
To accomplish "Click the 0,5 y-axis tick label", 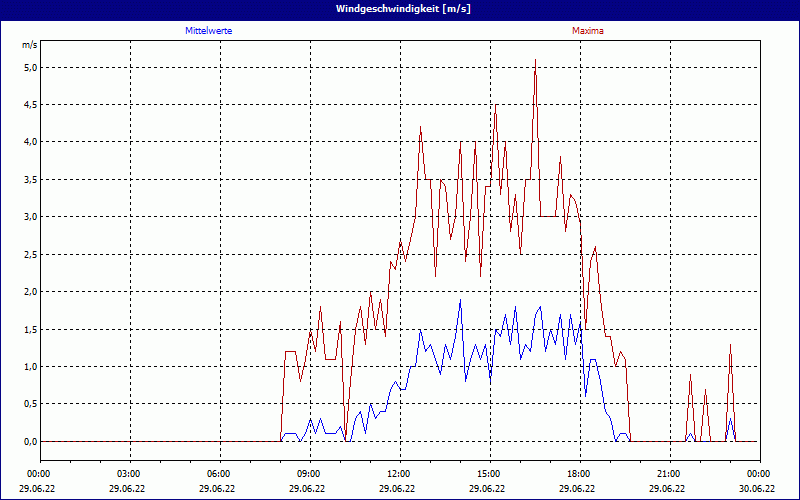I will tap(30, 404).
